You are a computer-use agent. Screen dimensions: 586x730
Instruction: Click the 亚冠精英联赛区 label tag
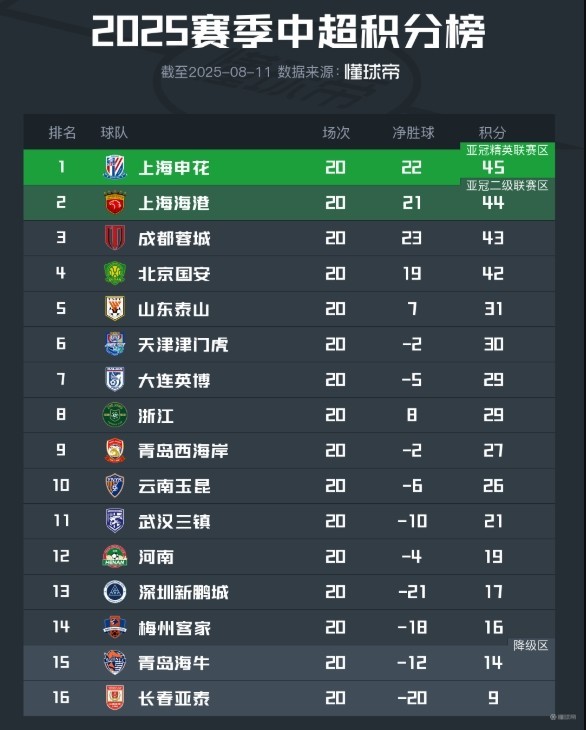pyautogui.click(x=507, y=150)
